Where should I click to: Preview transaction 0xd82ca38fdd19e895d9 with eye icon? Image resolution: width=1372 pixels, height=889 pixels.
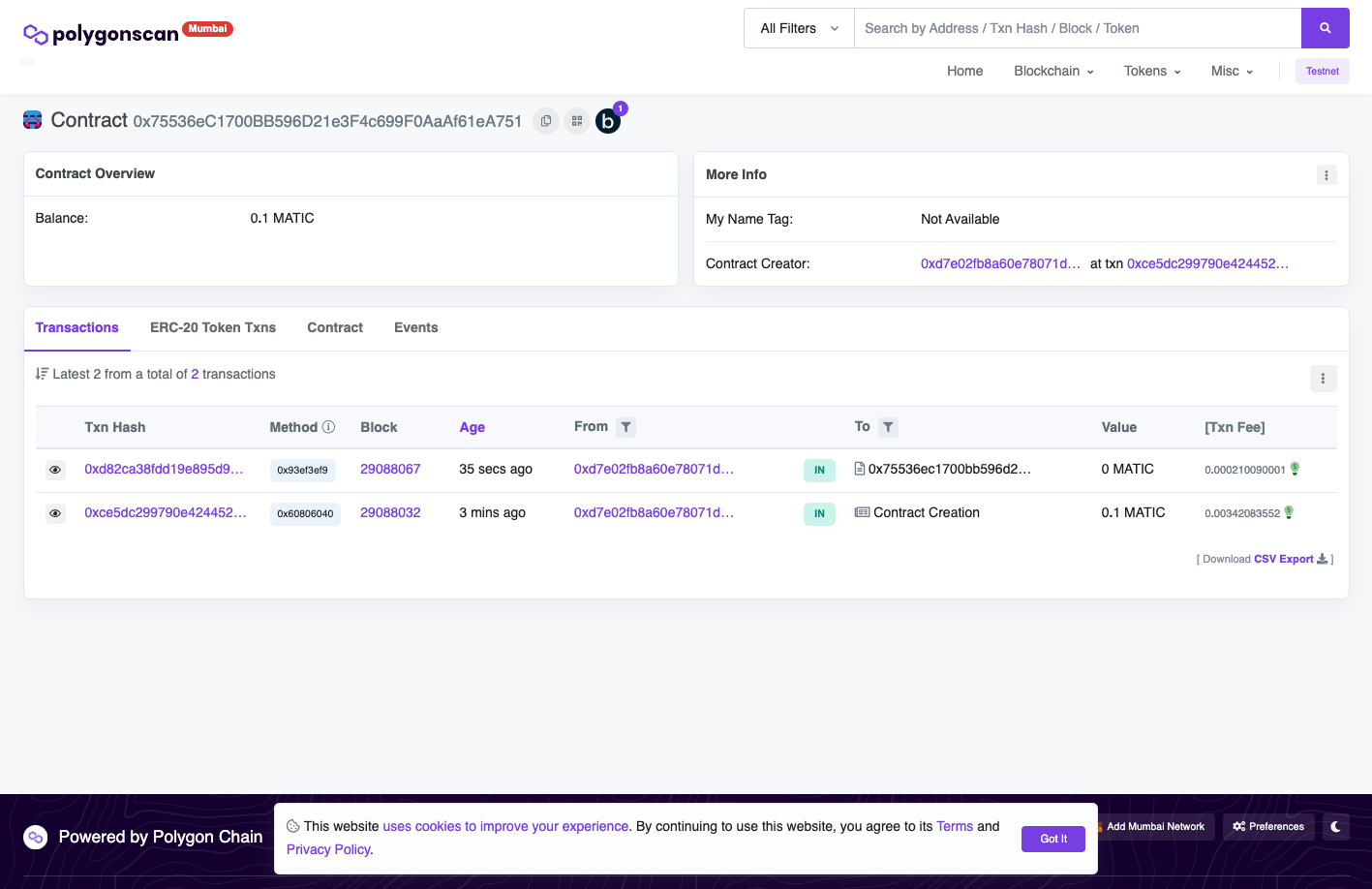tap(55, 470)
